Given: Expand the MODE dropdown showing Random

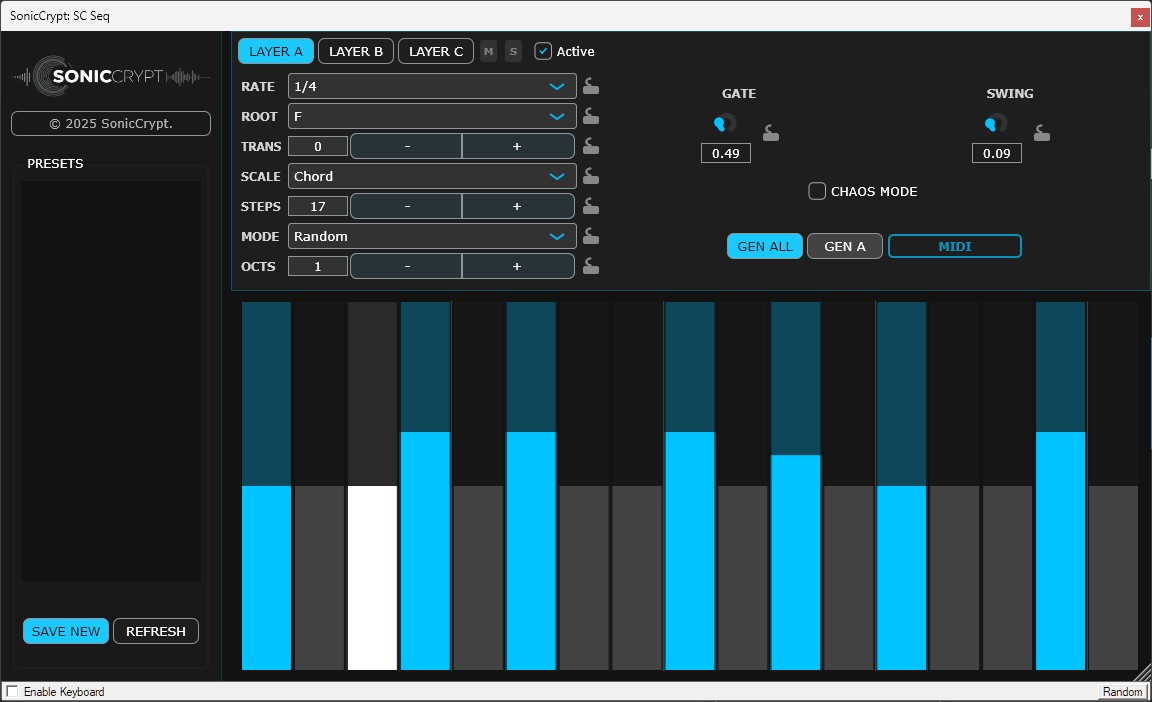Looking at the screenshot, I should tap(431, 236).
